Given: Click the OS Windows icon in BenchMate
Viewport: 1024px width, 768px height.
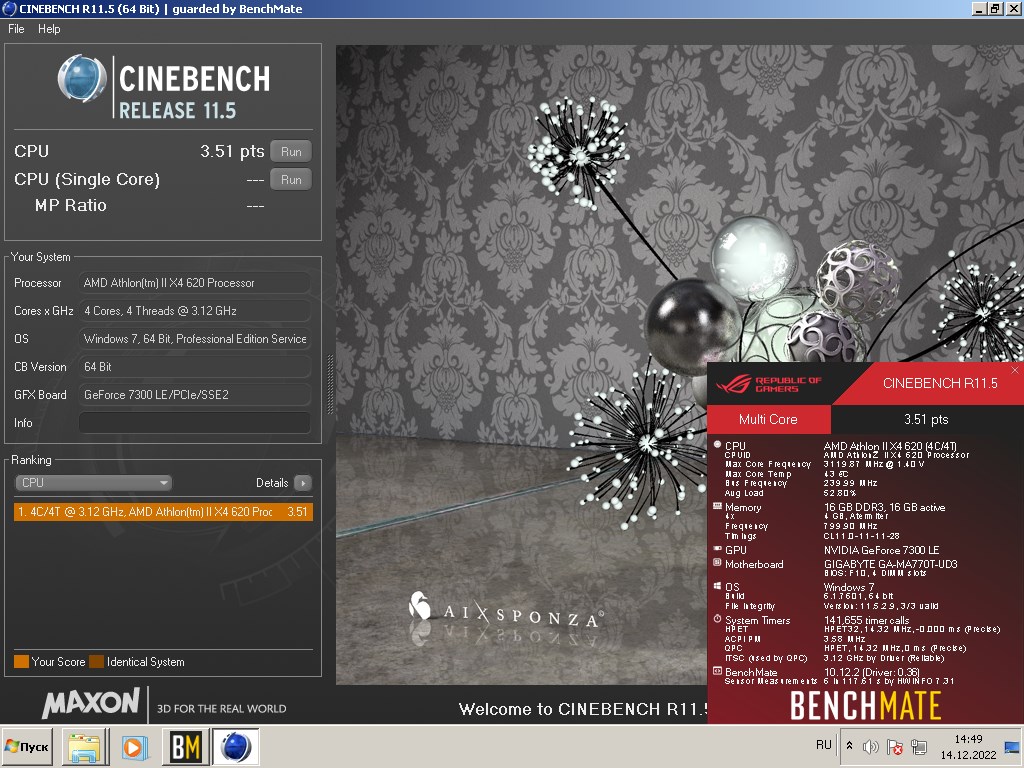Looking at the screenshot, I should point(717,586).
